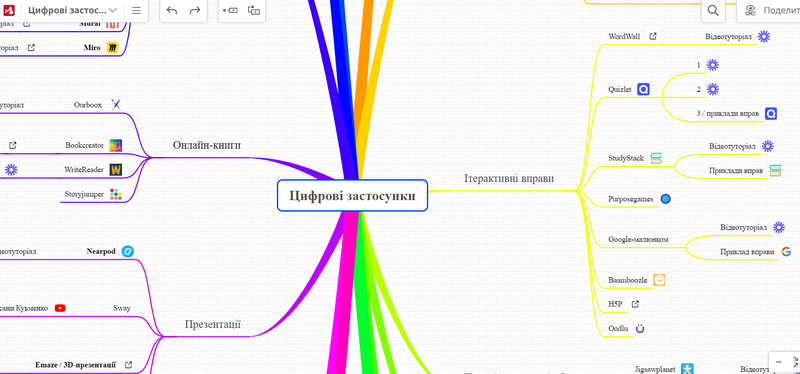Click the insert sibling topic icon
800x374 pixels.
point(231,10)
